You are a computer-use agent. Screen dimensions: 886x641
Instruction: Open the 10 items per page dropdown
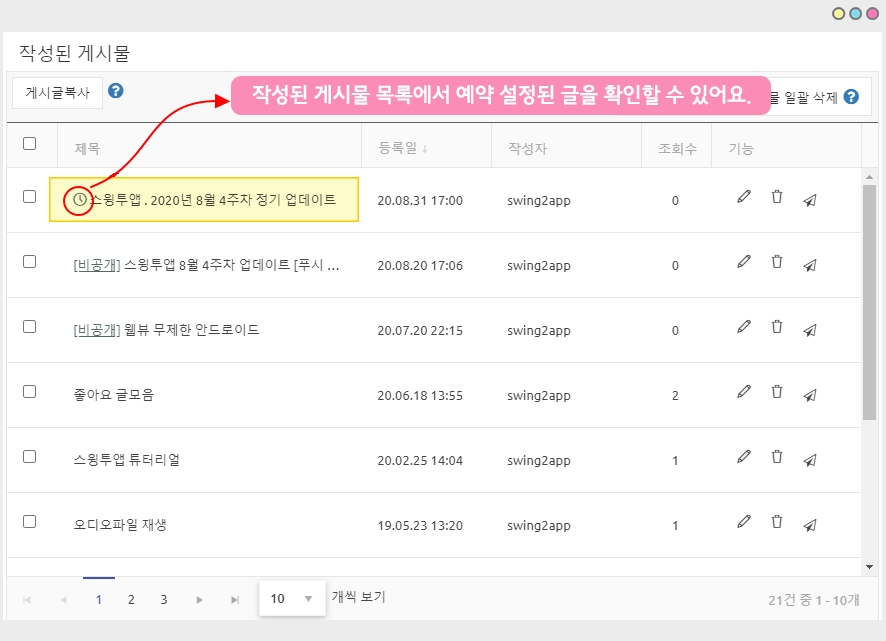(291, 599)
